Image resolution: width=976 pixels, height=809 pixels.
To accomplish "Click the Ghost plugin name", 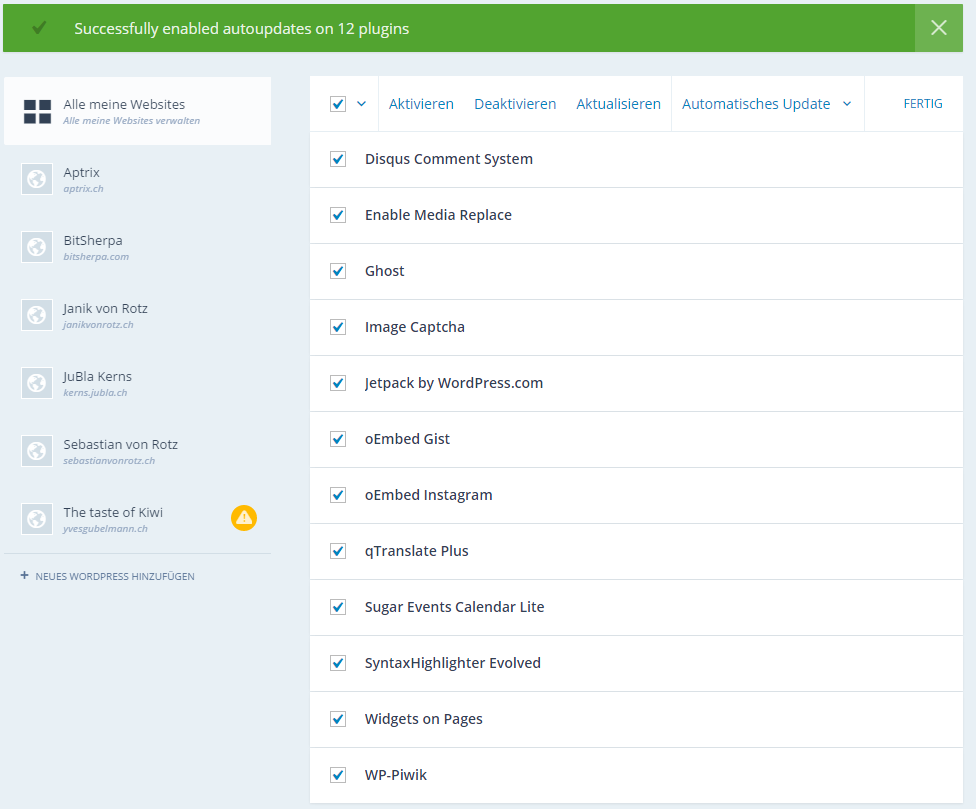I will 385,271.
